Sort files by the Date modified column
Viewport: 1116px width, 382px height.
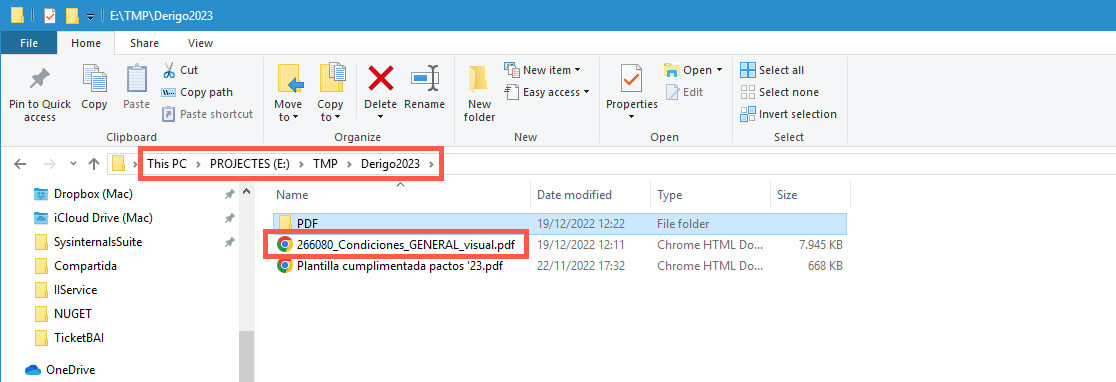574,195
